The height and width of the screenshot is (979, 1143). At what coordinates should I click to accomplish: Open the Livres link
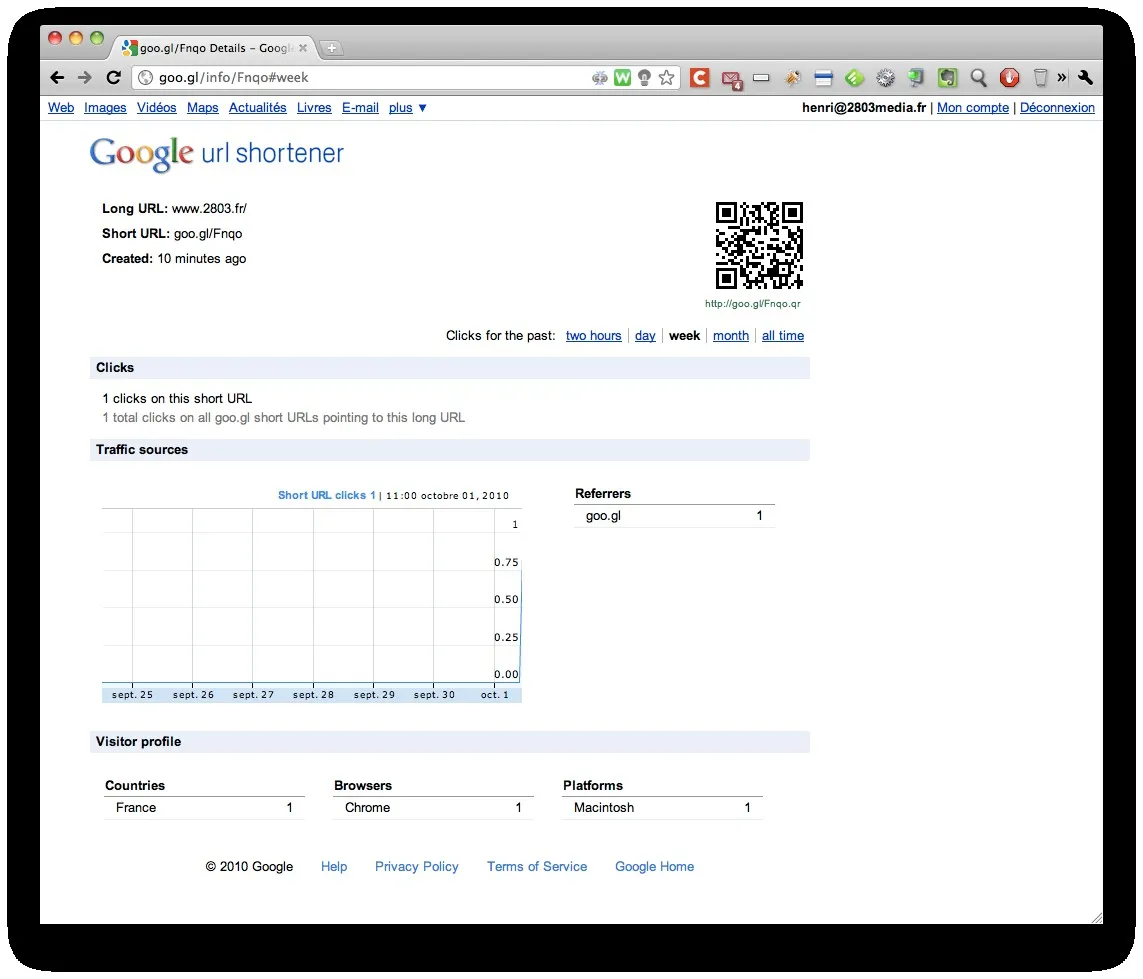pyautogui.click(x=314, y=108)
